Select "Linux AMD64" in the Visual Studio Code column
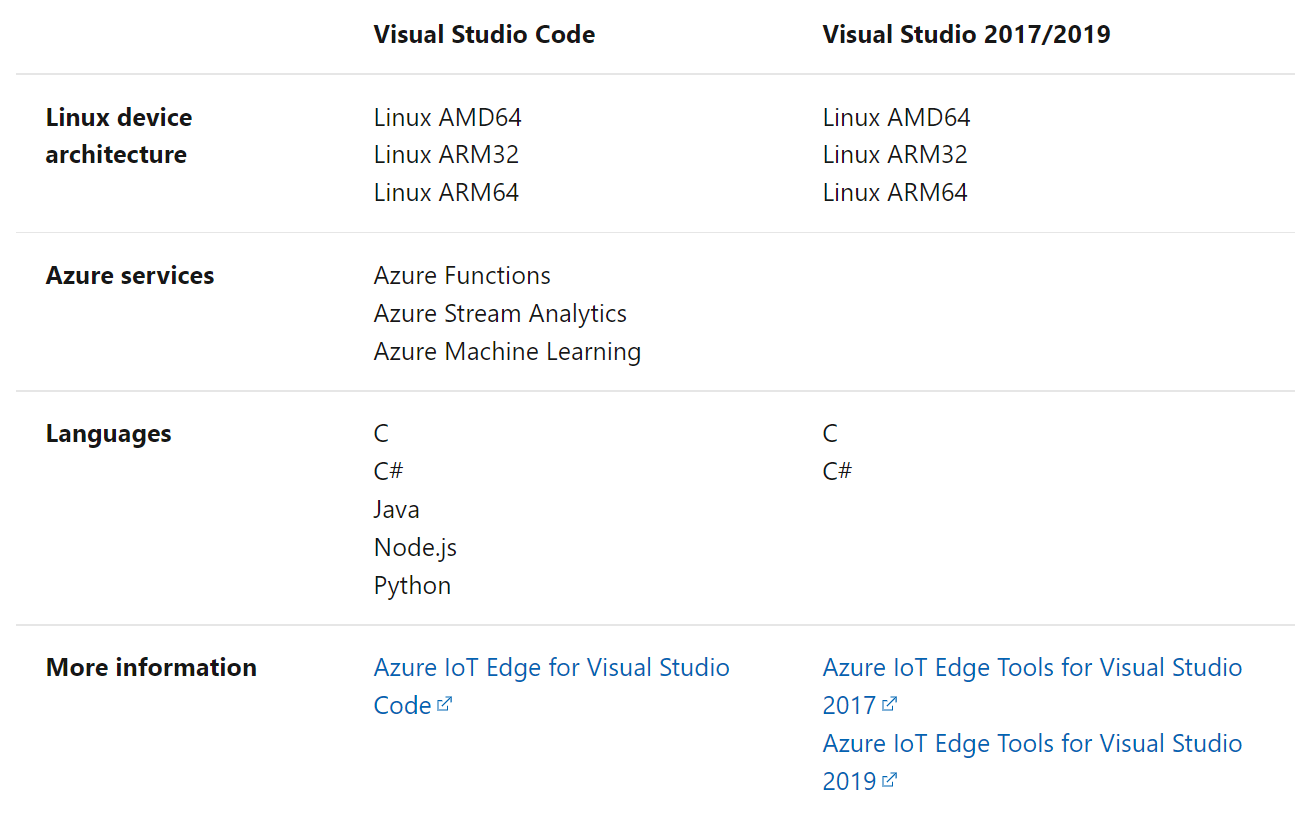This screenshot has width=1315, height=826. click(448, 117)
